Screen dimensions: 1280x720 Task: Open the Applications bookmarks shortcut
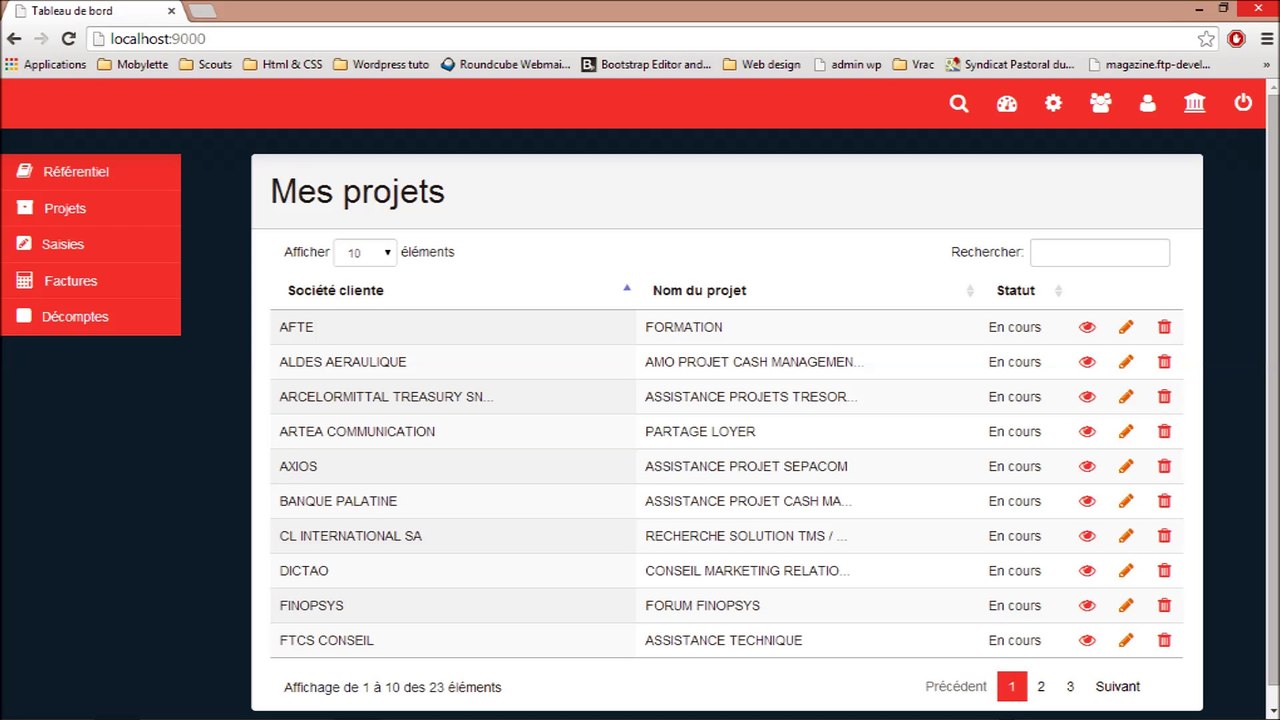click(x=46, y=64)
